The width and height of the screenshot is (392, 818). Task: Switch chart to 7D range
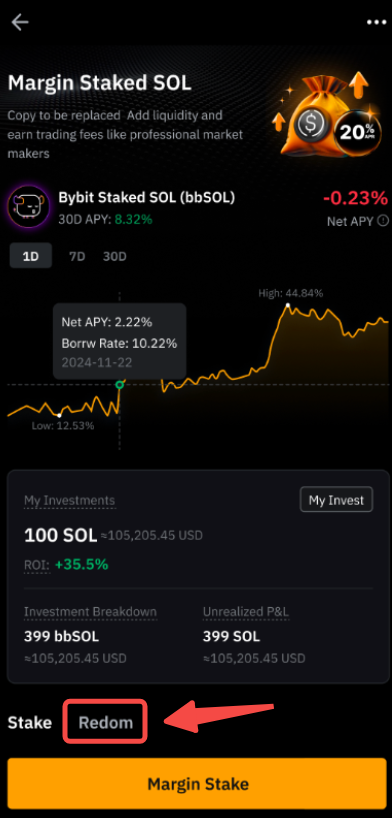pos(77,256)
